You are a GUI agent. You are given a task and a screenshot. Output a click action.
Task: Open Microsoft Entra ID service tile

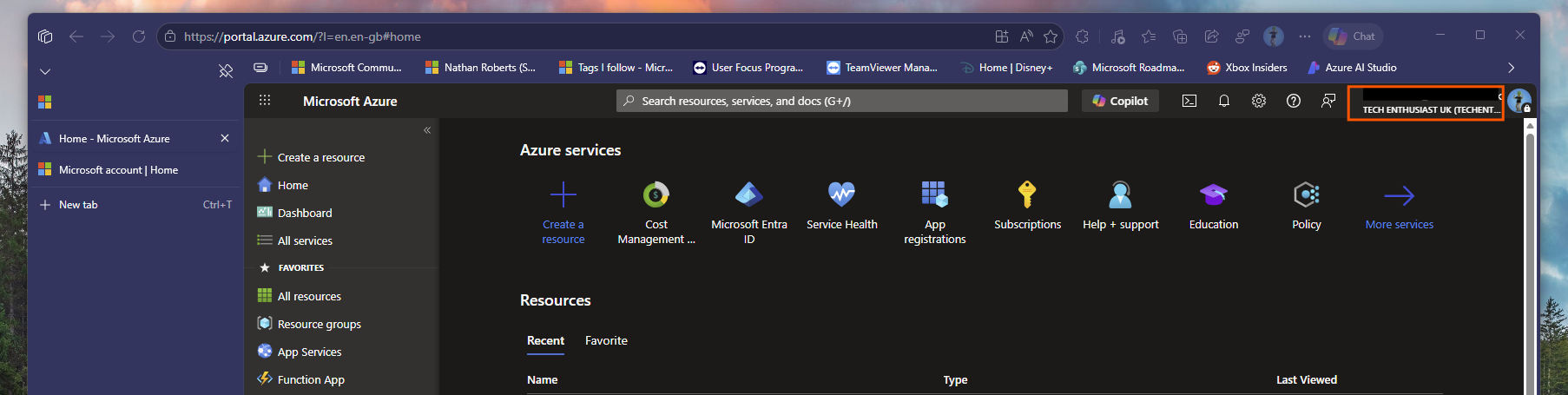749,213
